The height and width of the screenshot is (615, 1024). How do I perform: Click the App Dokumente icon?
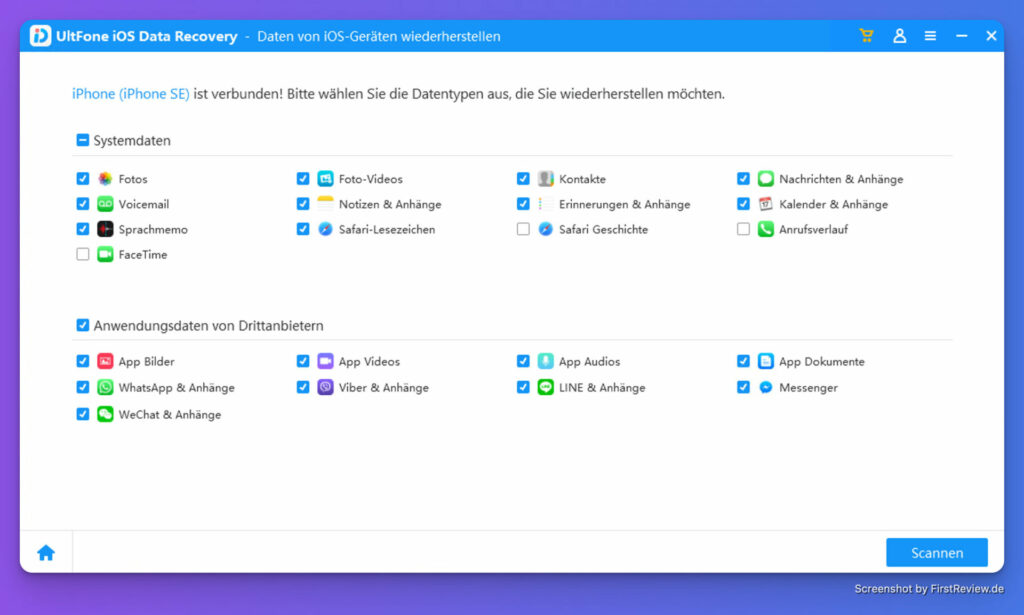point(765,361)
